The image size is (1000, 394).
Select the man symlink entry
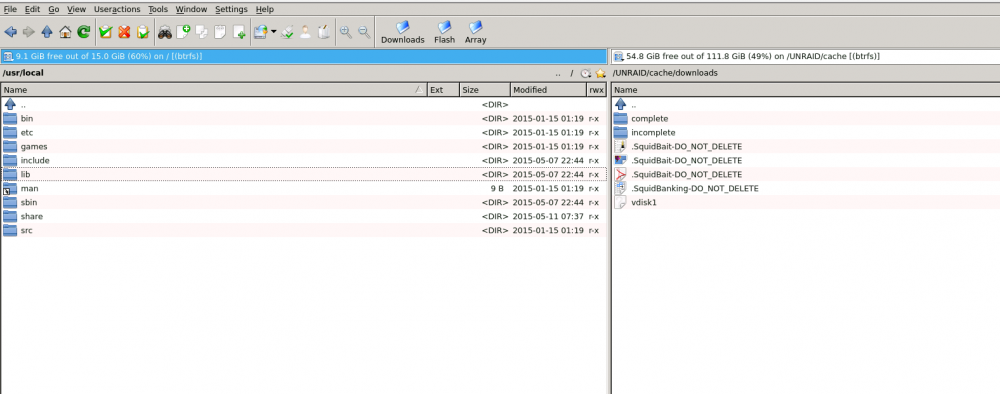(x=304, y=188)
